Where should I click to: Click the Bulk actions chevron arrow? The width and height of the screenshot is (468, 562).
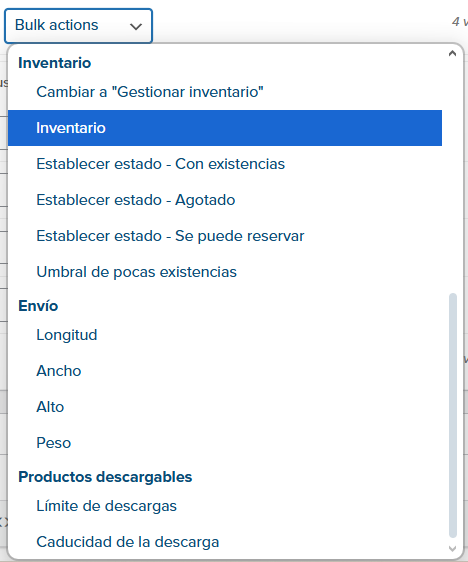tap(136, 26)
